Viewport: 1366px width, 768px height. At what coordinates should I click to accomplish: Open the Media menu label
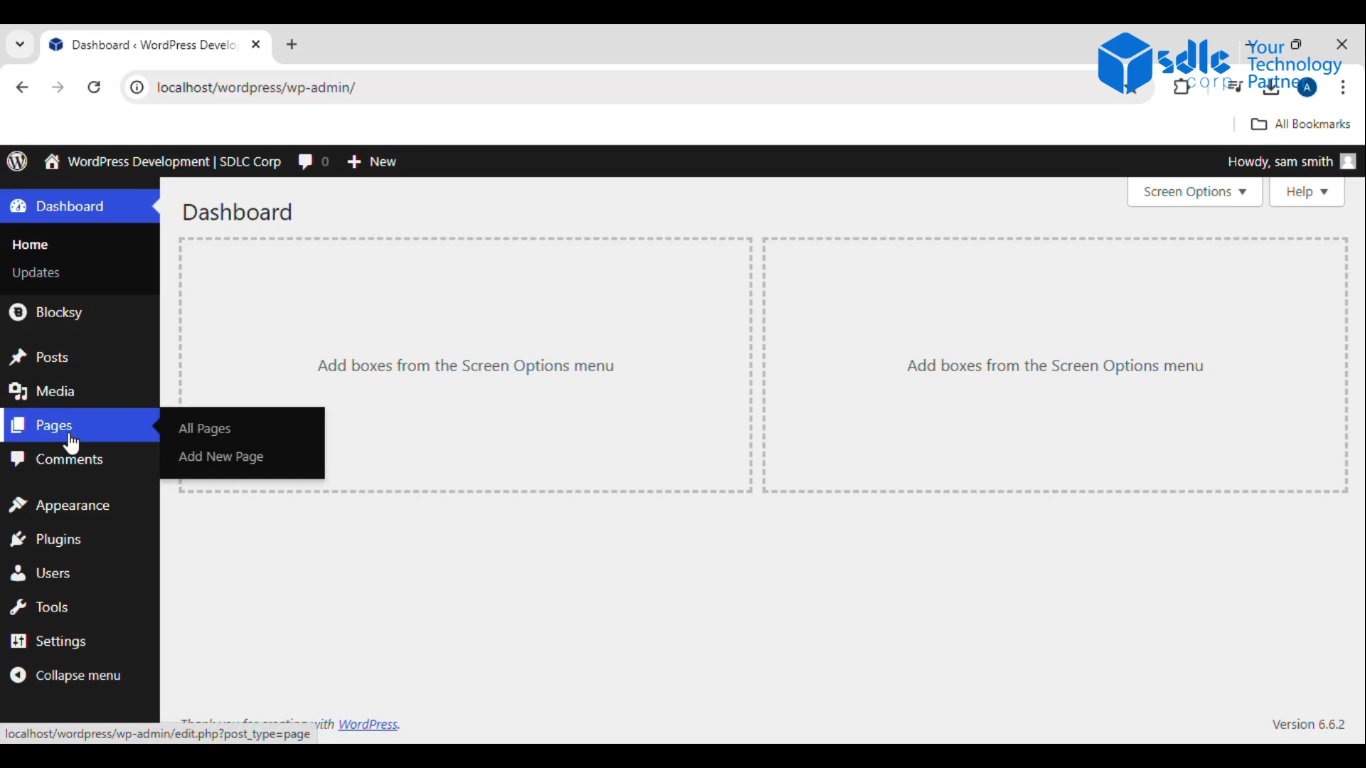55,391
